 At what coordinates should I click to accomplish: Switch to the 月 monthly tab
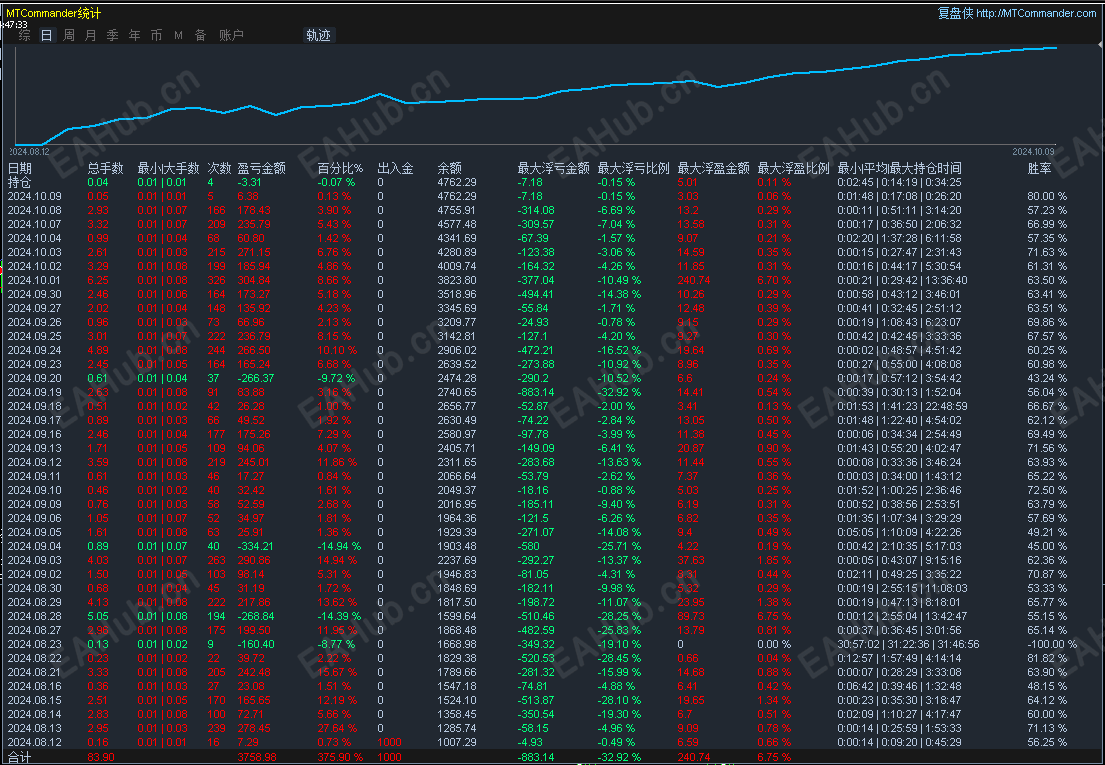tap(91, 35)
